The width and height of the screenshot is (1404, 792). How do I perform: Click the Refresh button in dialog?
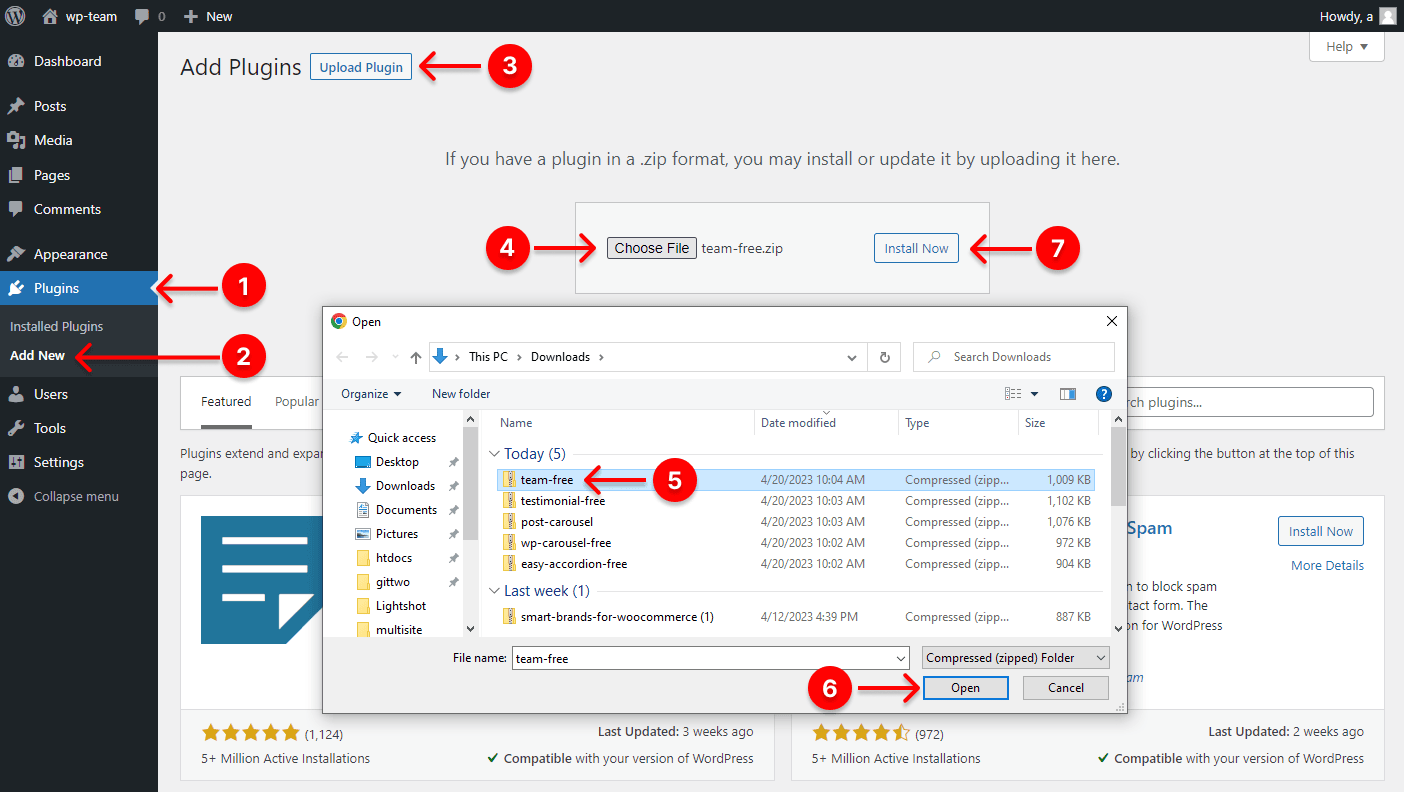(x=884, y=357)
